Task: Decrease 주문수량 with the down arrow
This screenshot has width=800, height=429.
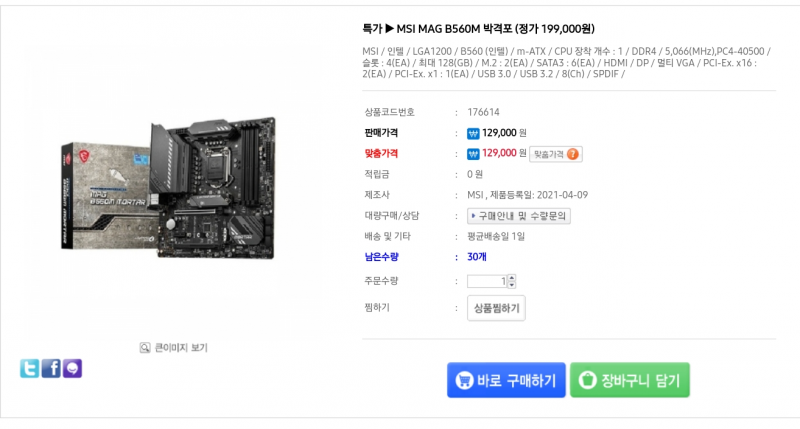Action: (x=512, y=284)
